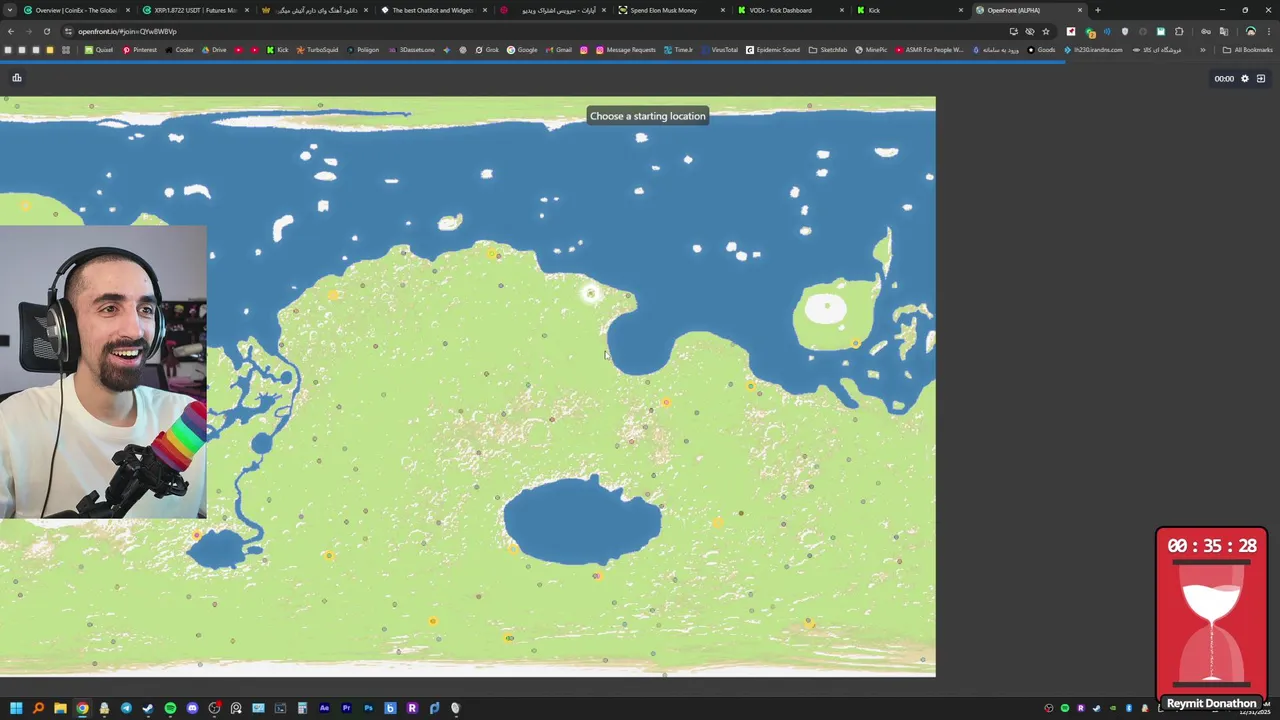Open the Calculator taskbar icon

(x=302, y=708)
